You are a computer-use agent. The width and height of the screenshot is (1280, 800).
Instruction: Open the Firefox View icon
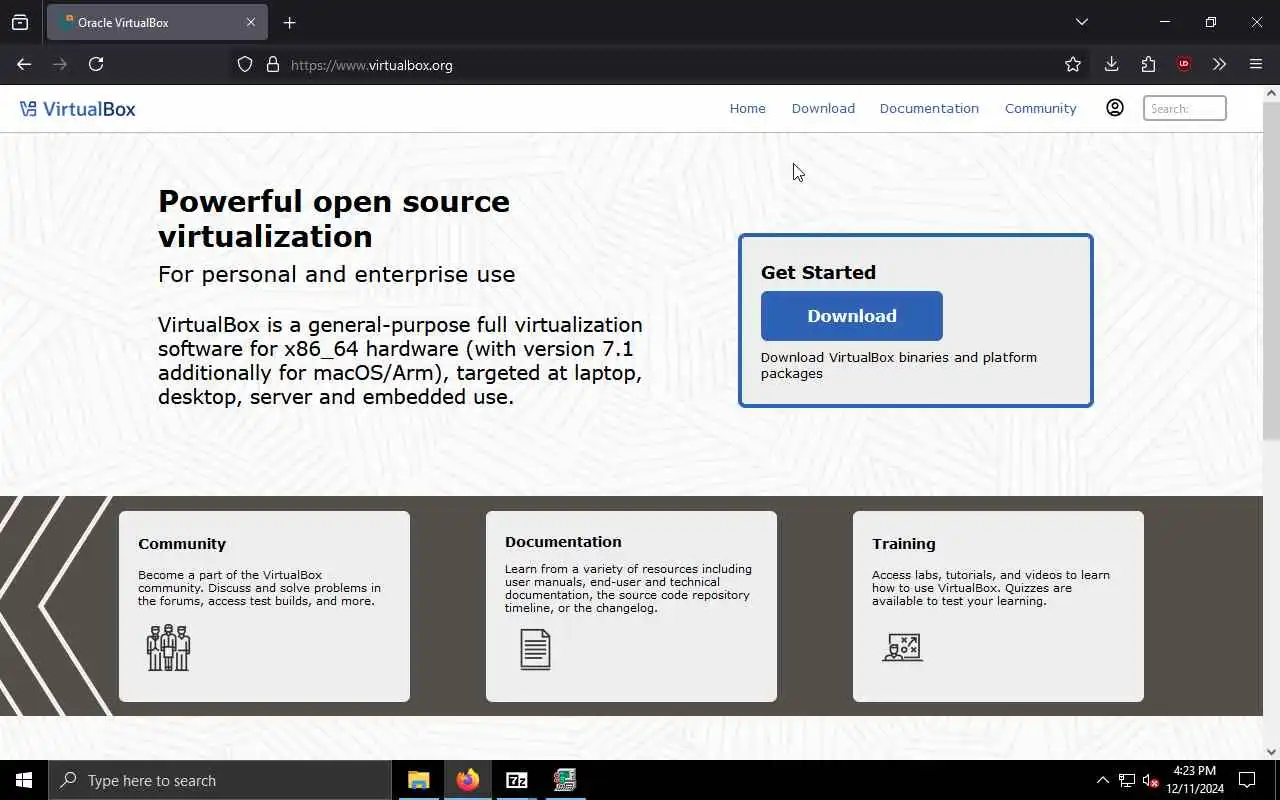point(20,22)
